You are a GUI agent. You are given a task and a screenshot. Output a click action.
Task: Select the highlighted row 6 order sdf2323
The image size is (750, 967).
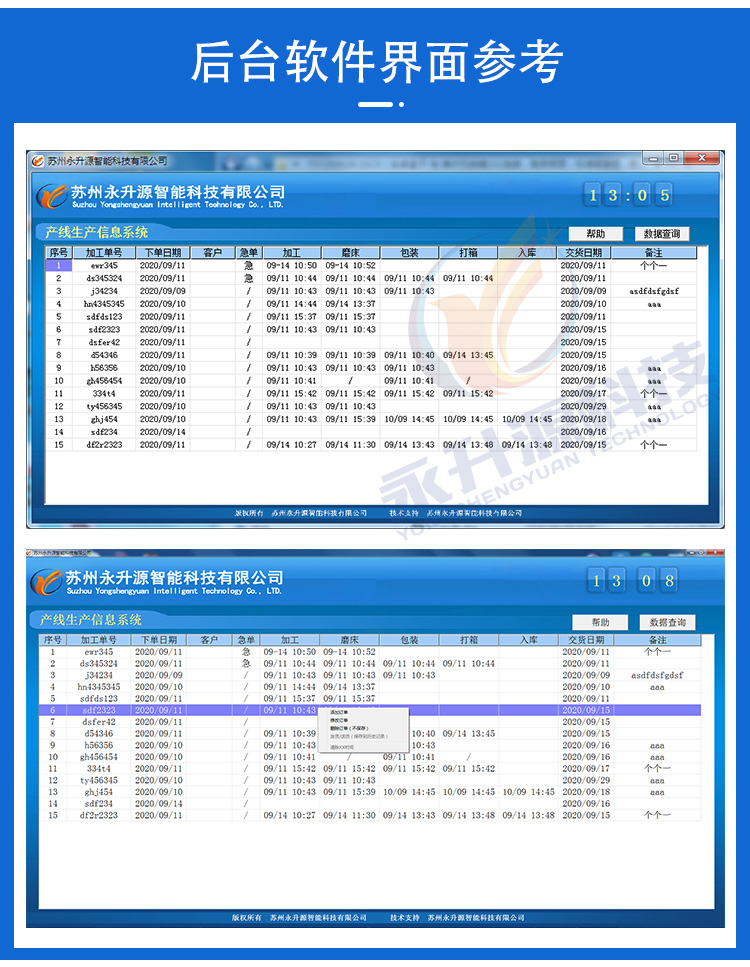100,710
